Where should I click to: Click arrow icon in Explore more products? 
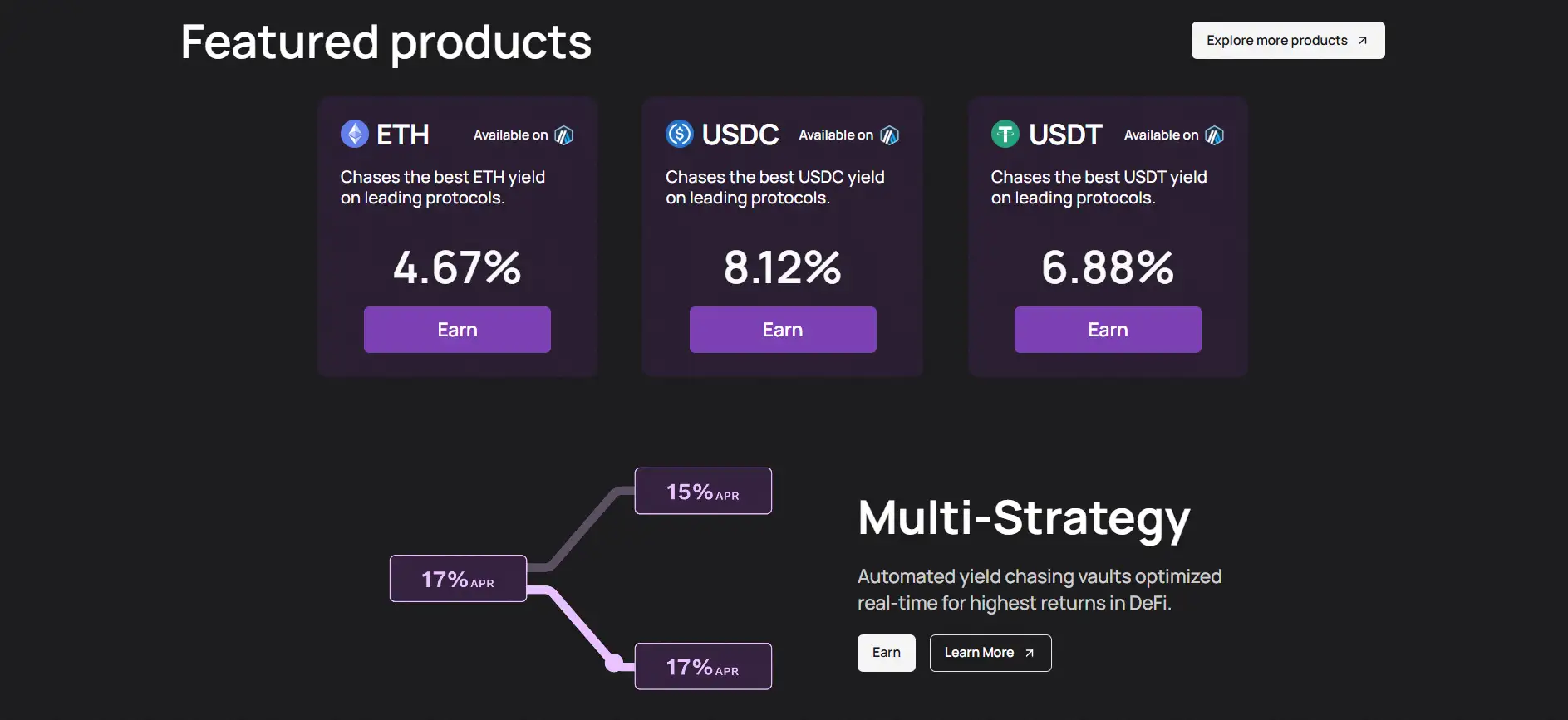tap(1363, 41)
